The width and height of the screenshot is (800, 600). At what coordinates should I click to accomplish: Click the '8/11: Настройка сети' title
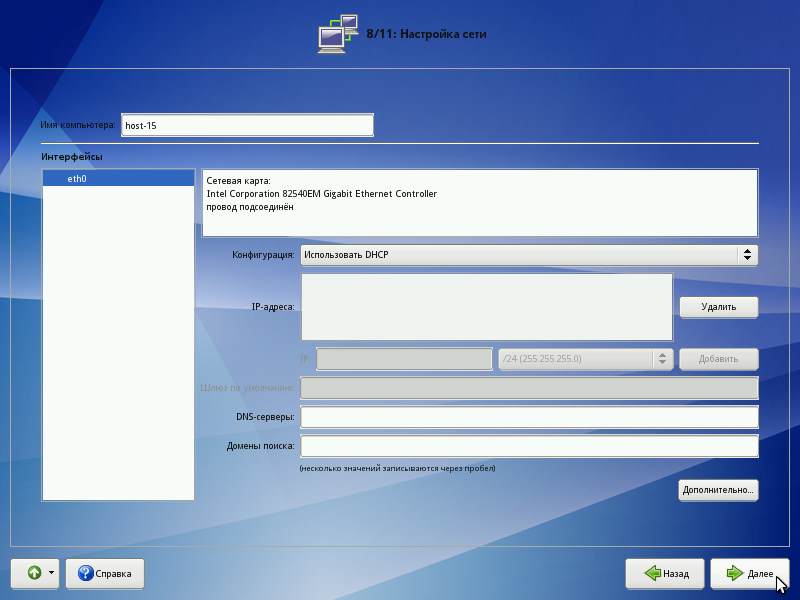click(426, 34)
